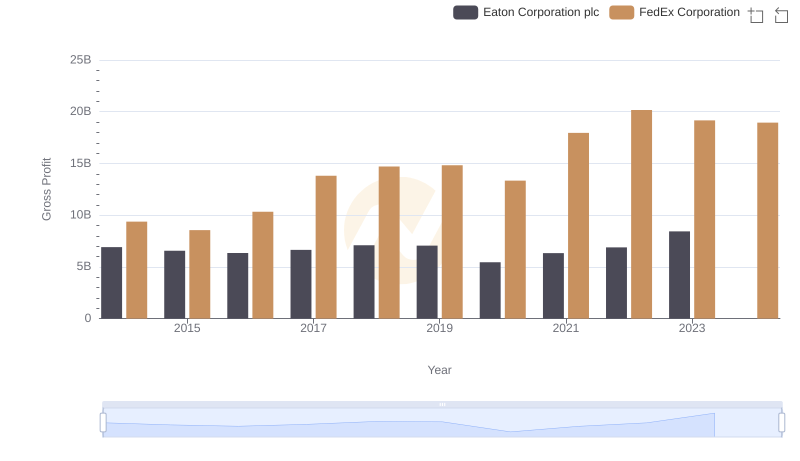Click the zoom reset back icon
The image size is (800, 461).
coord(781,15)
